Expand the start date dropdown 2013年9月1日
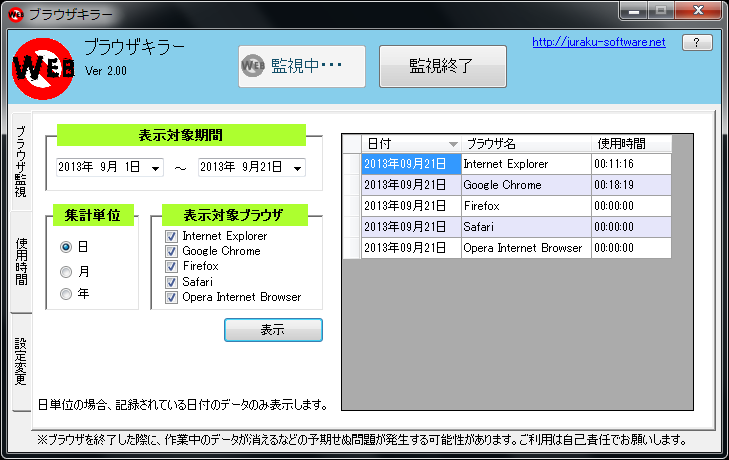 click(x=156, y=167)
